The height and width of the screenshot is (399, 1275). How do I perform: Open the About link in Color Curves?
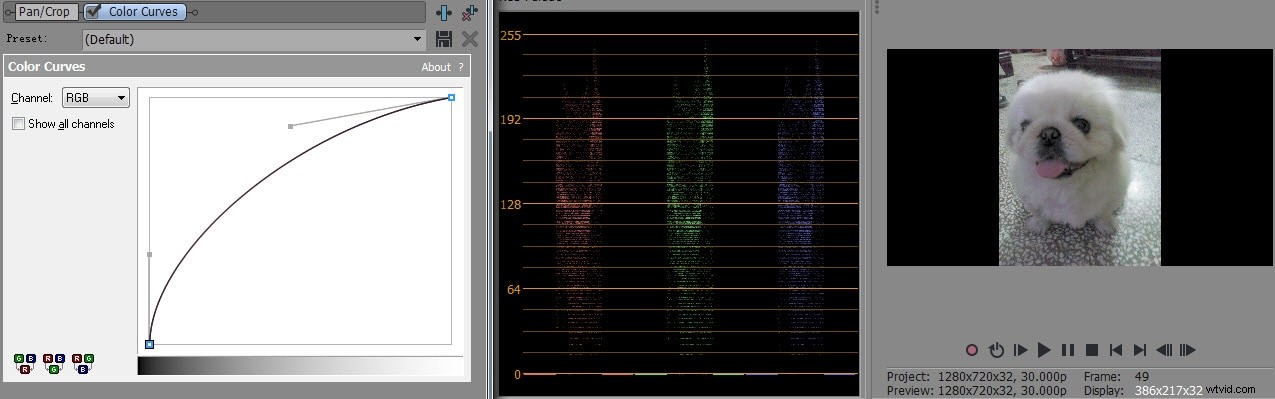[x=436, y=67]
